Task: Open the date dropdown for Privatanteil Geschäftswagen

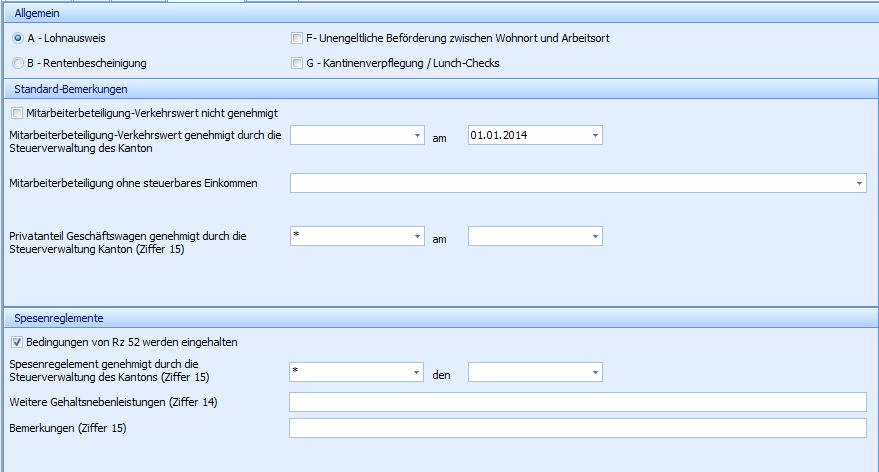Action: [595, 236]
